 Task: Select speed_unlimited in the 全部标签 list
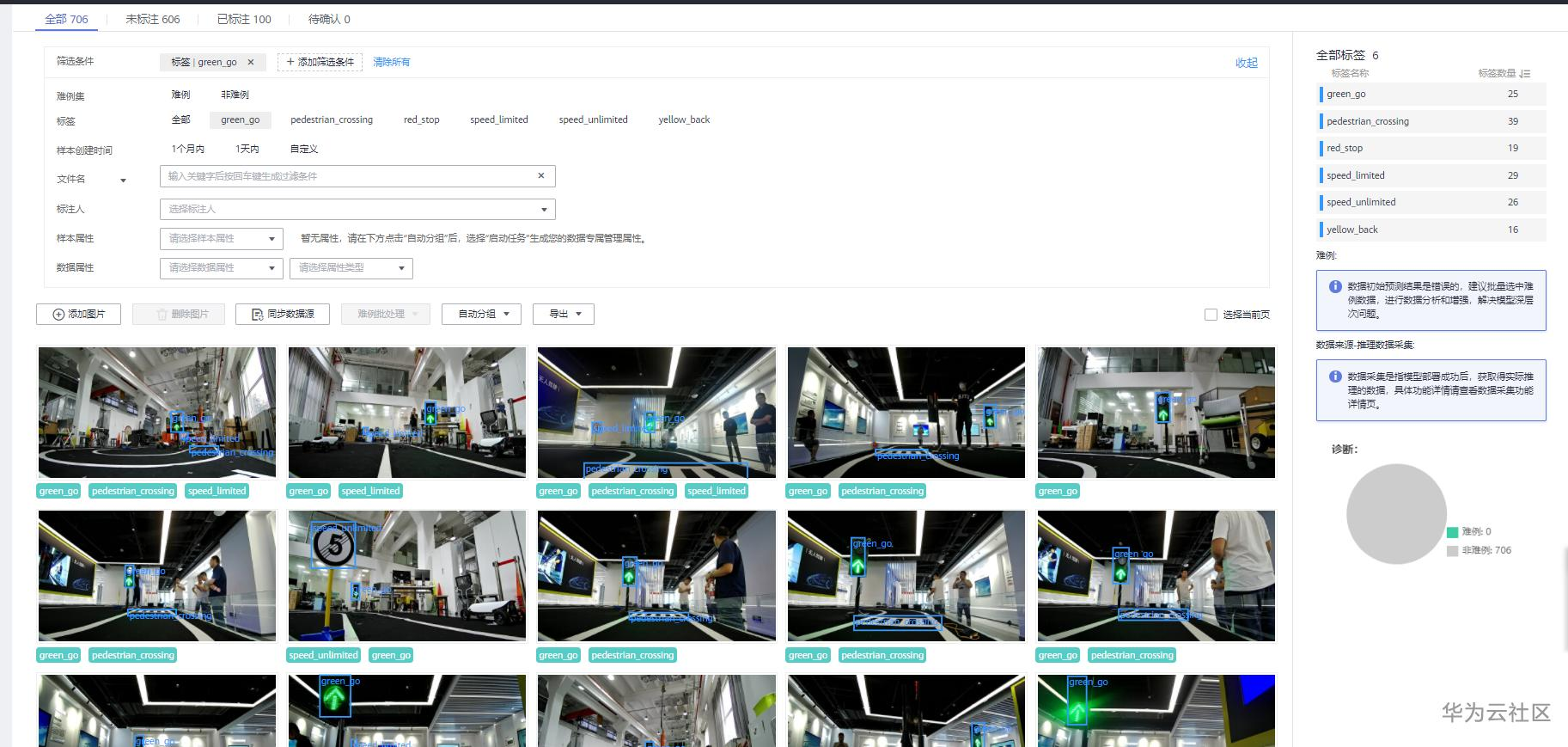(x=1432, y=202)
